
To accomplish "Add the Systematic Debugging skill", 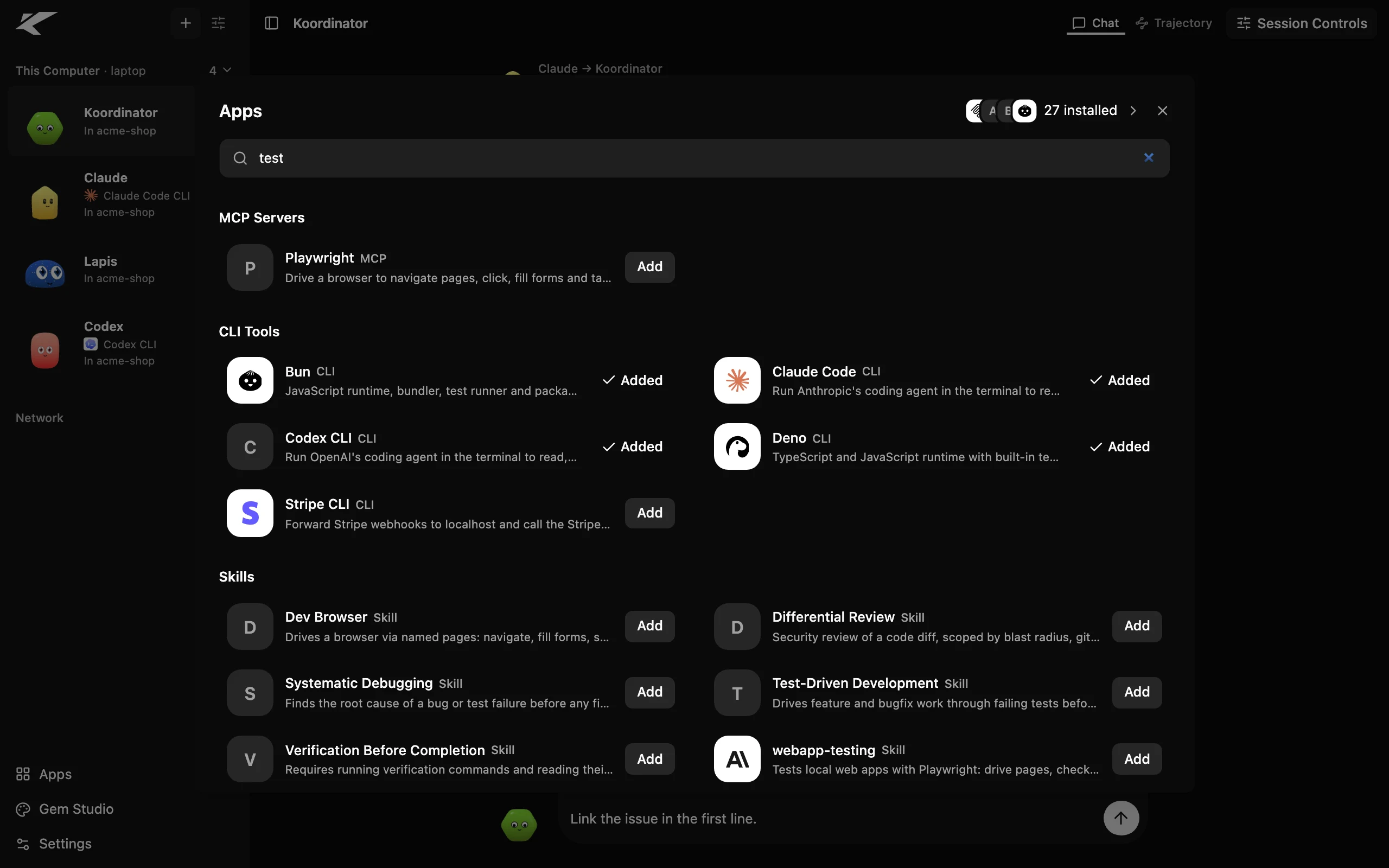I will (649, 692).
